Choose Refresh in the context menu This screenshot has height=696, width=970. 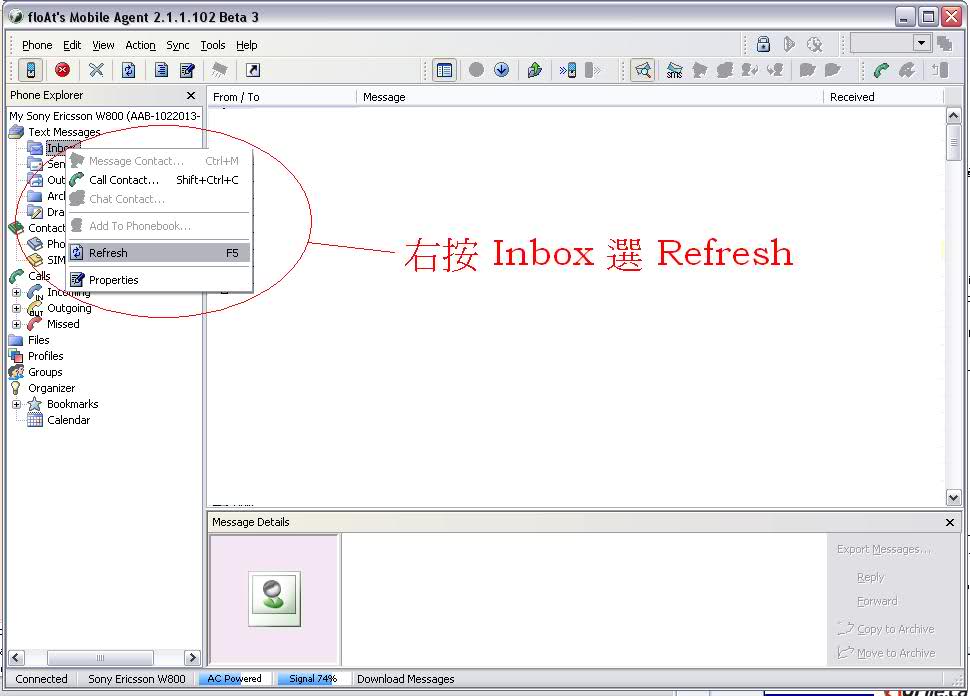[x=159, y=253]
